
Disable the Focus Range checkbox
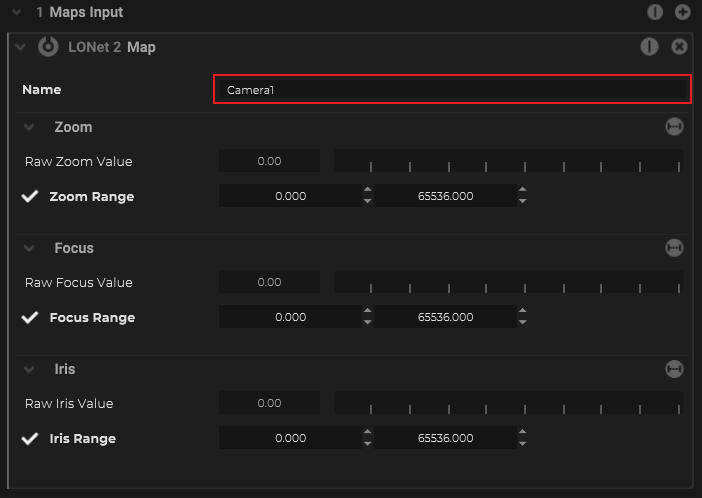30,318
